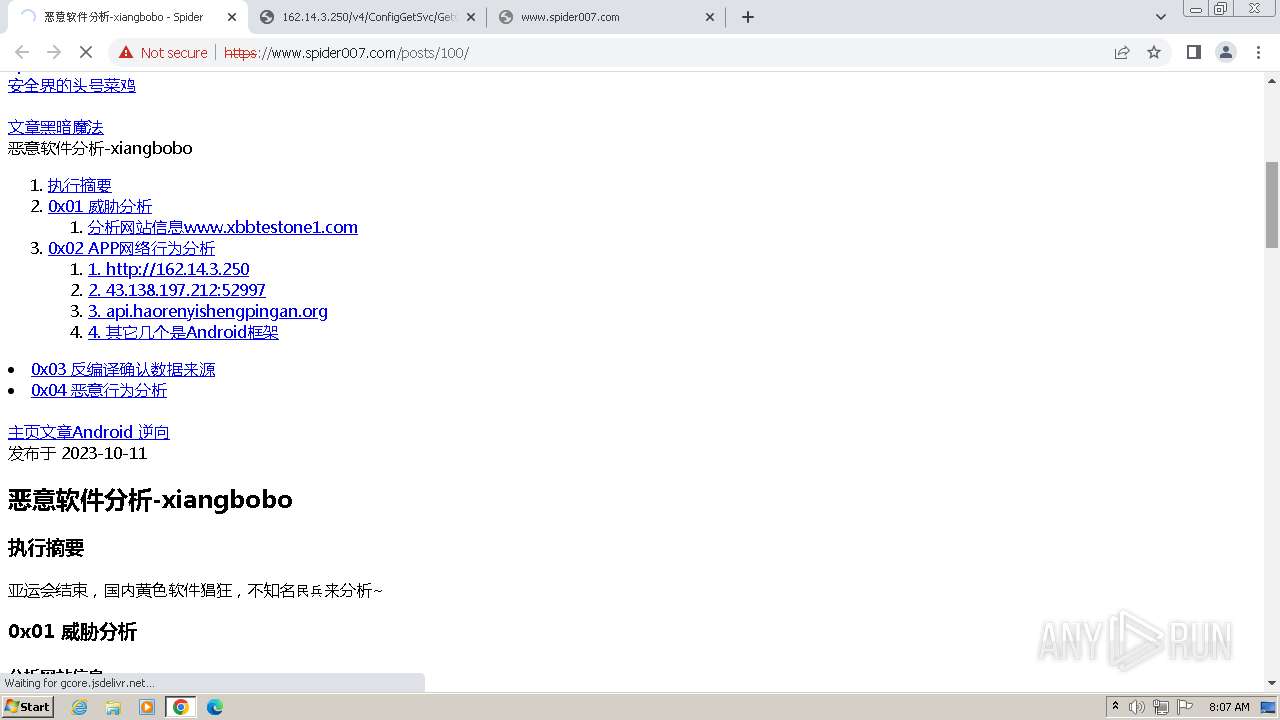1280x720 pixels.
Task: Select Chrome icon in taskbar
Action: point(181,707)
